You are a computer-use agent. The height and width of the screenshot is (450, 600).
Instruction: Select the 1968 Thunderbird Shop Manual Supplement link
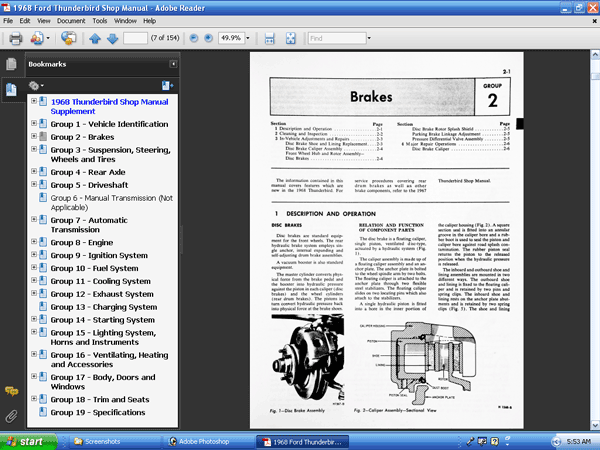(109, 106)
